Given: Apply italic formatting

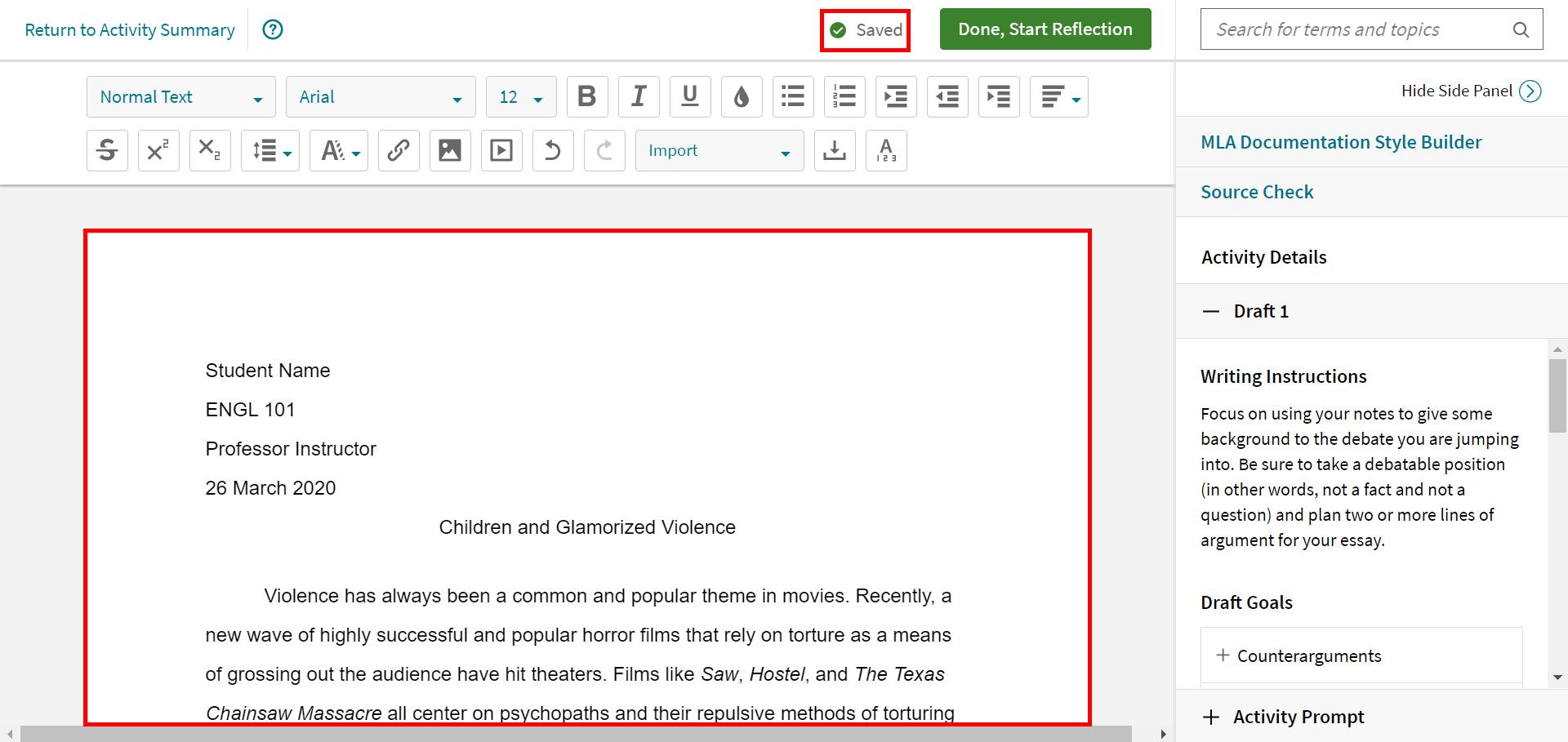Looking at the screenshot, I should click(x=639, y=96).
